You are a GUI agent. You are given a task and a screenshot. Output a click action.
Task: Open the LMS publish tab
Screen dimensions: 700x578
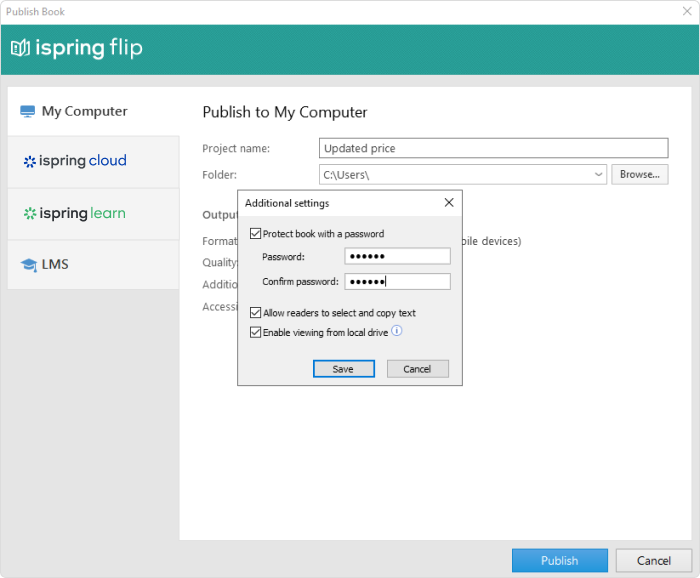93,265
